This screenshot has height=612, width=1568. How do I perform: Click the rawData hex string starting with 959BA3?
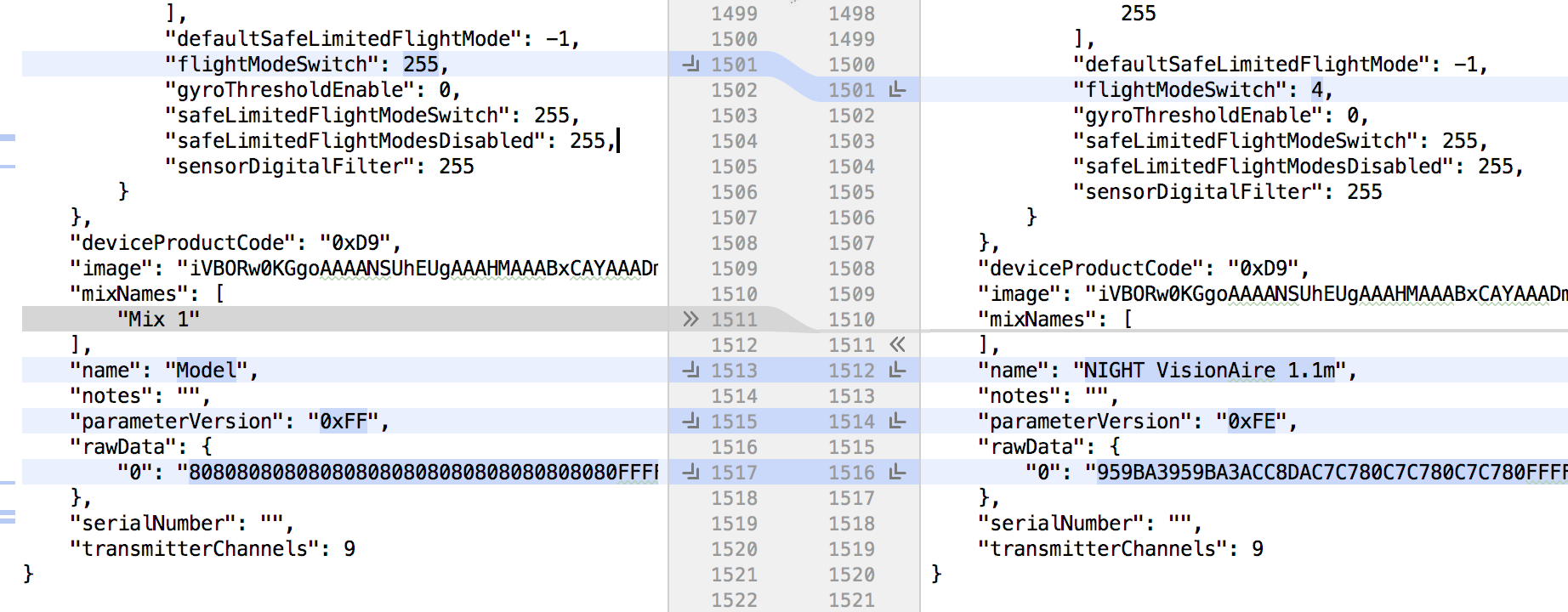tap(1327, 473)
